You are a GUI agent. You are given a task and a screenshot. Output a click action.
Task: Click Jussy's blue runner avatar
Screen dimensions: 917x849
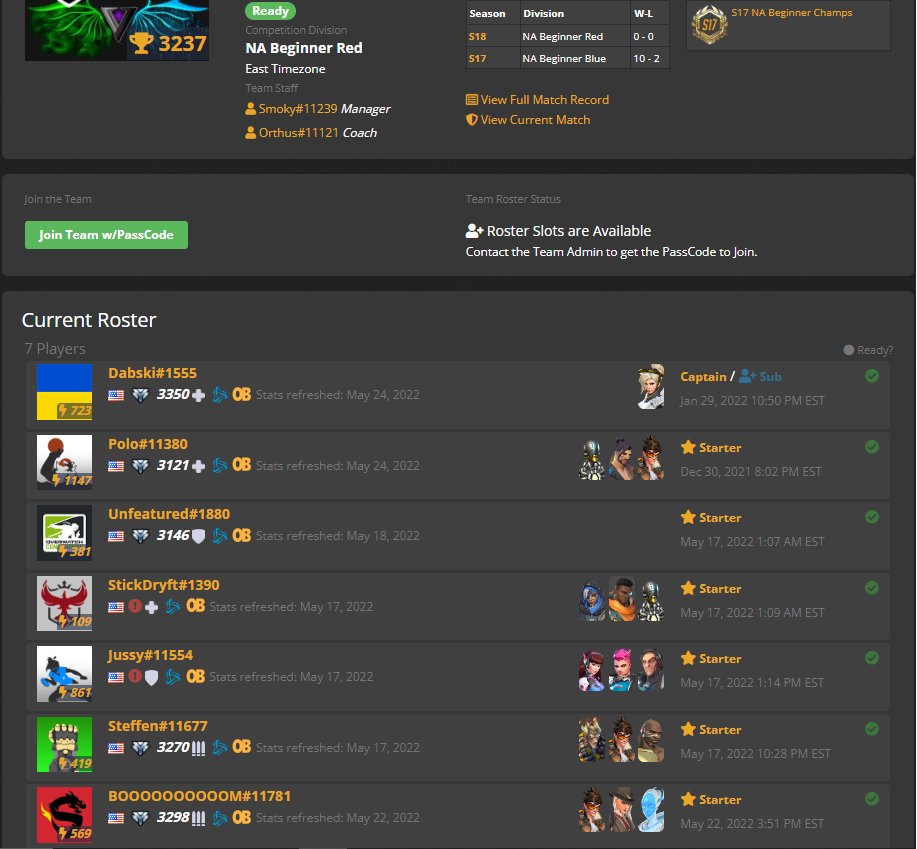coord(64,674)
